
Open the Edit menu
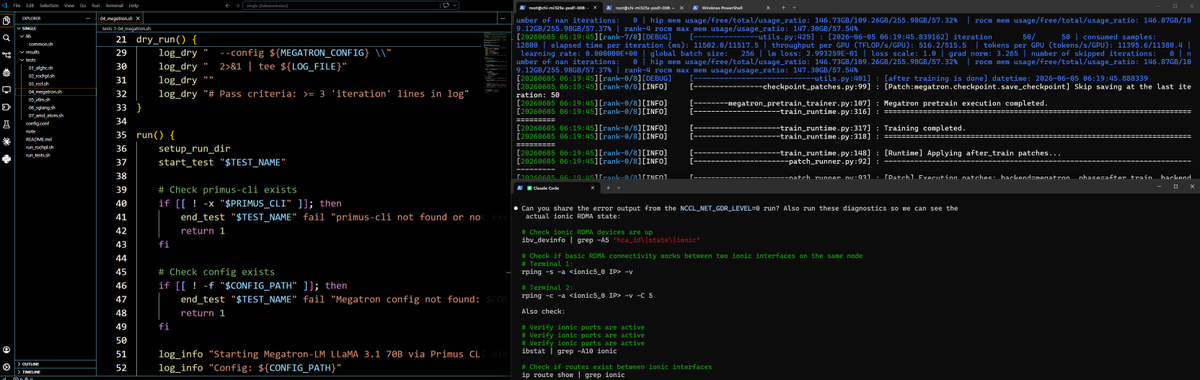click(30, 5)
